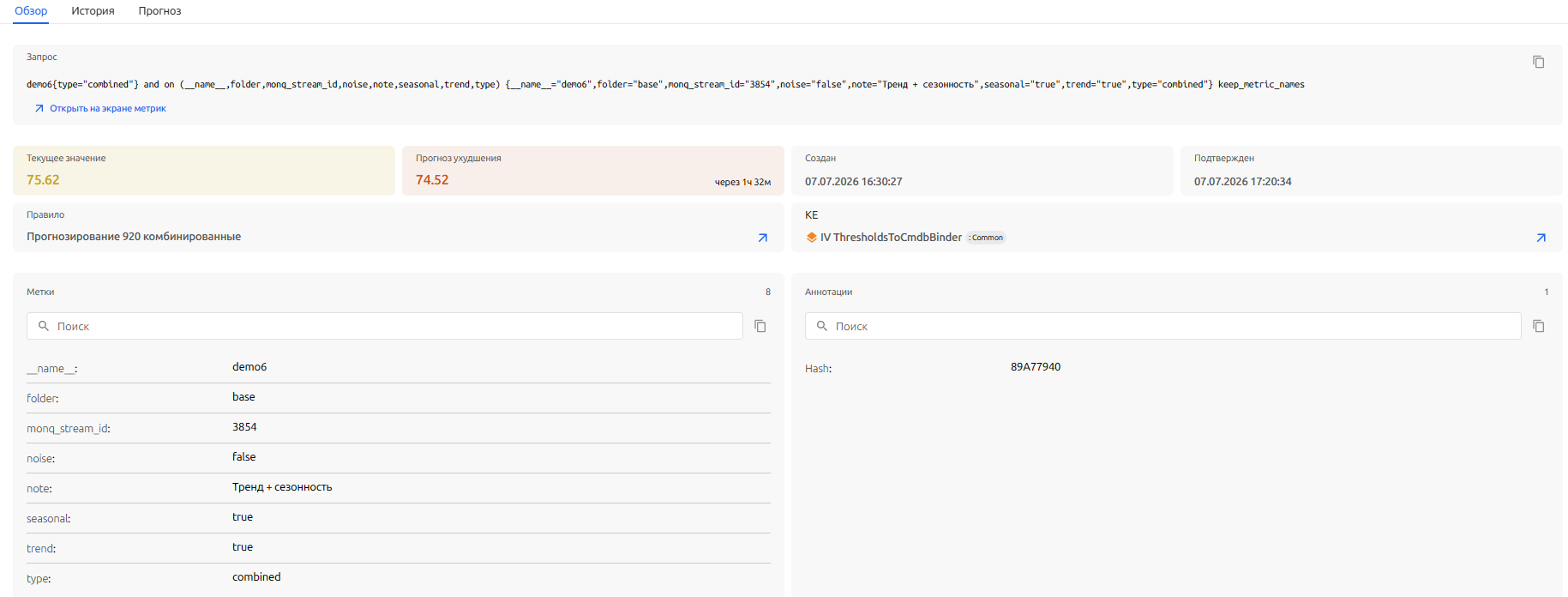
Task: Switch to the Обзор tab
Action: (31, 11)
